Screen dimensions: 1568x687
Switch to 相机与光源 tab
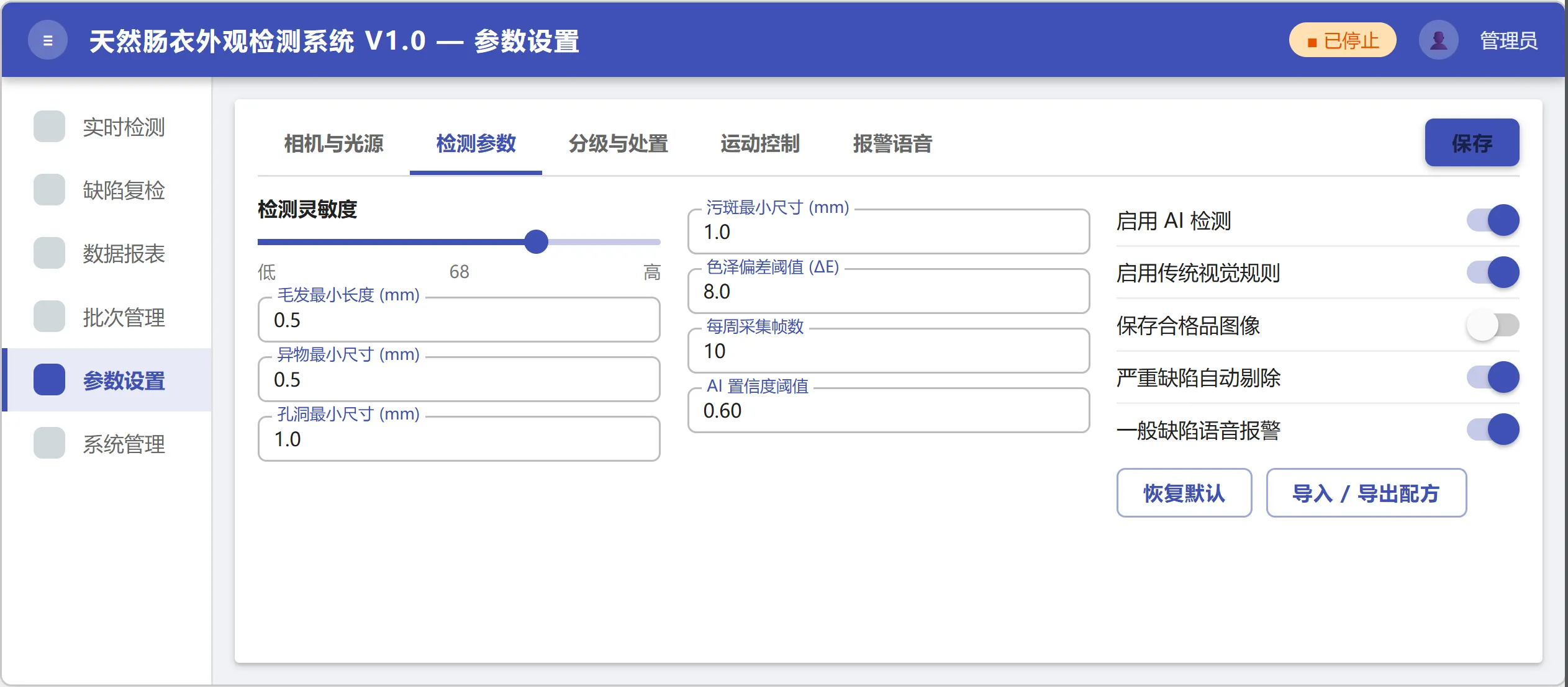(333, 144)
